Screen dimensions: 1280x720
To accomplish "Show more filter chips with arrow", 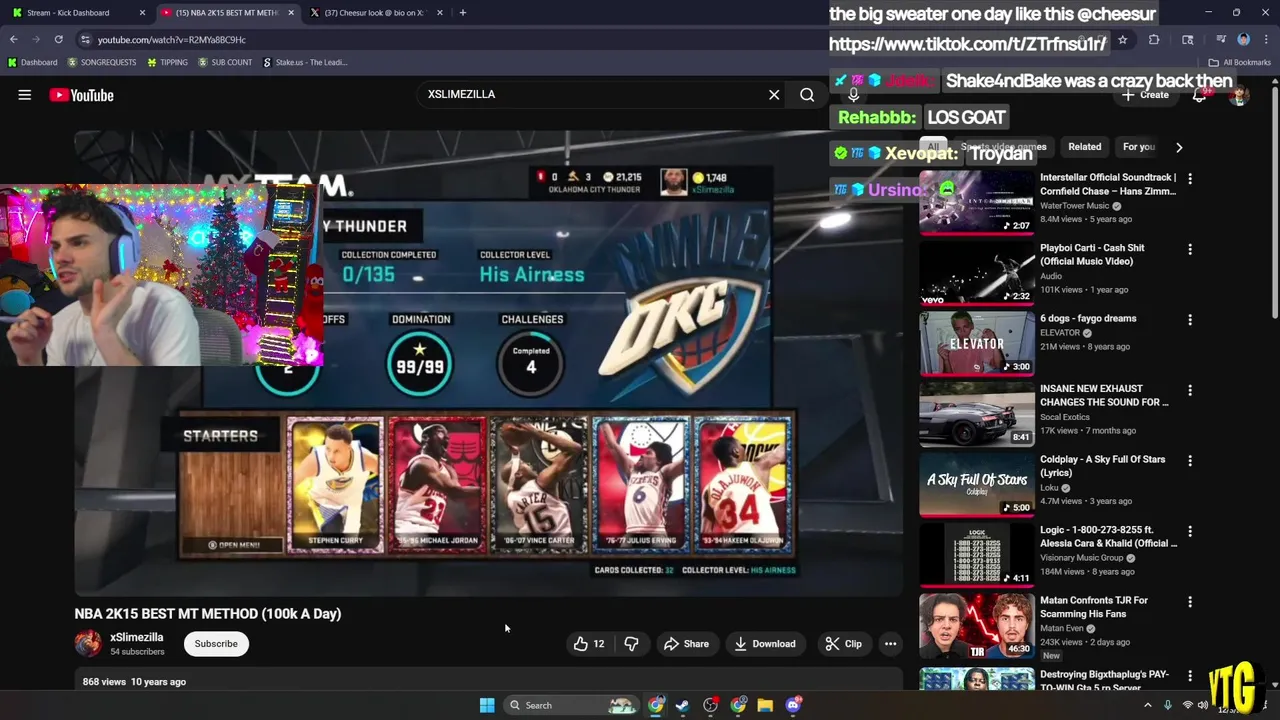I will 1179,147.
